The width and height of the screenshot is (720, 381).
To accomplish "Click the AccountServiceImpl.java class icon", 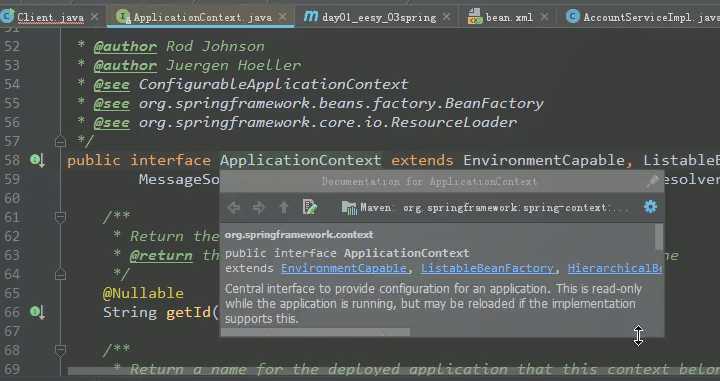I will (x=573, y=17).
